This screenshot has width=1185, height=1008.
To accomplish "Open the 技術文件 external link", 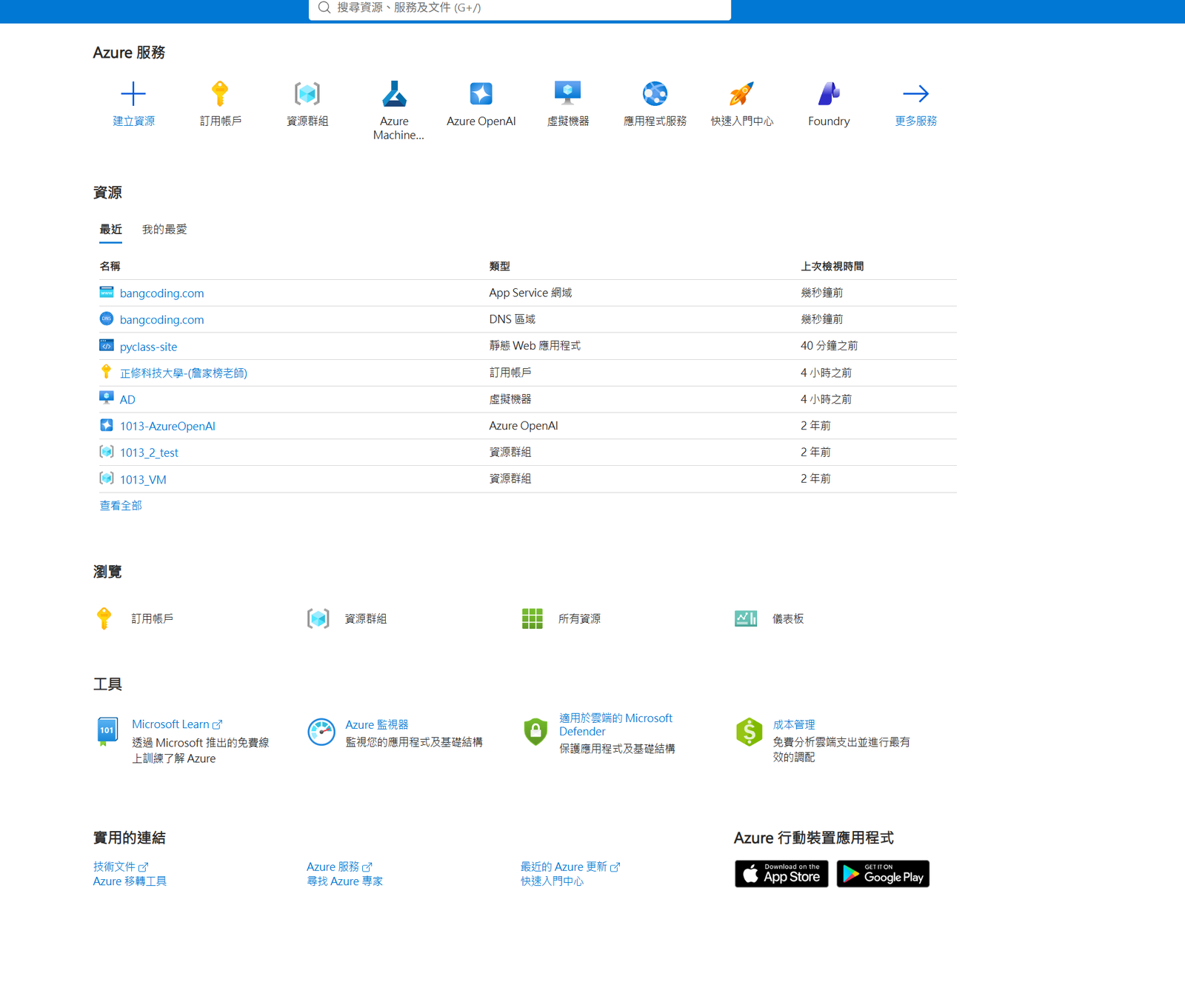I will tap(121, 867).
